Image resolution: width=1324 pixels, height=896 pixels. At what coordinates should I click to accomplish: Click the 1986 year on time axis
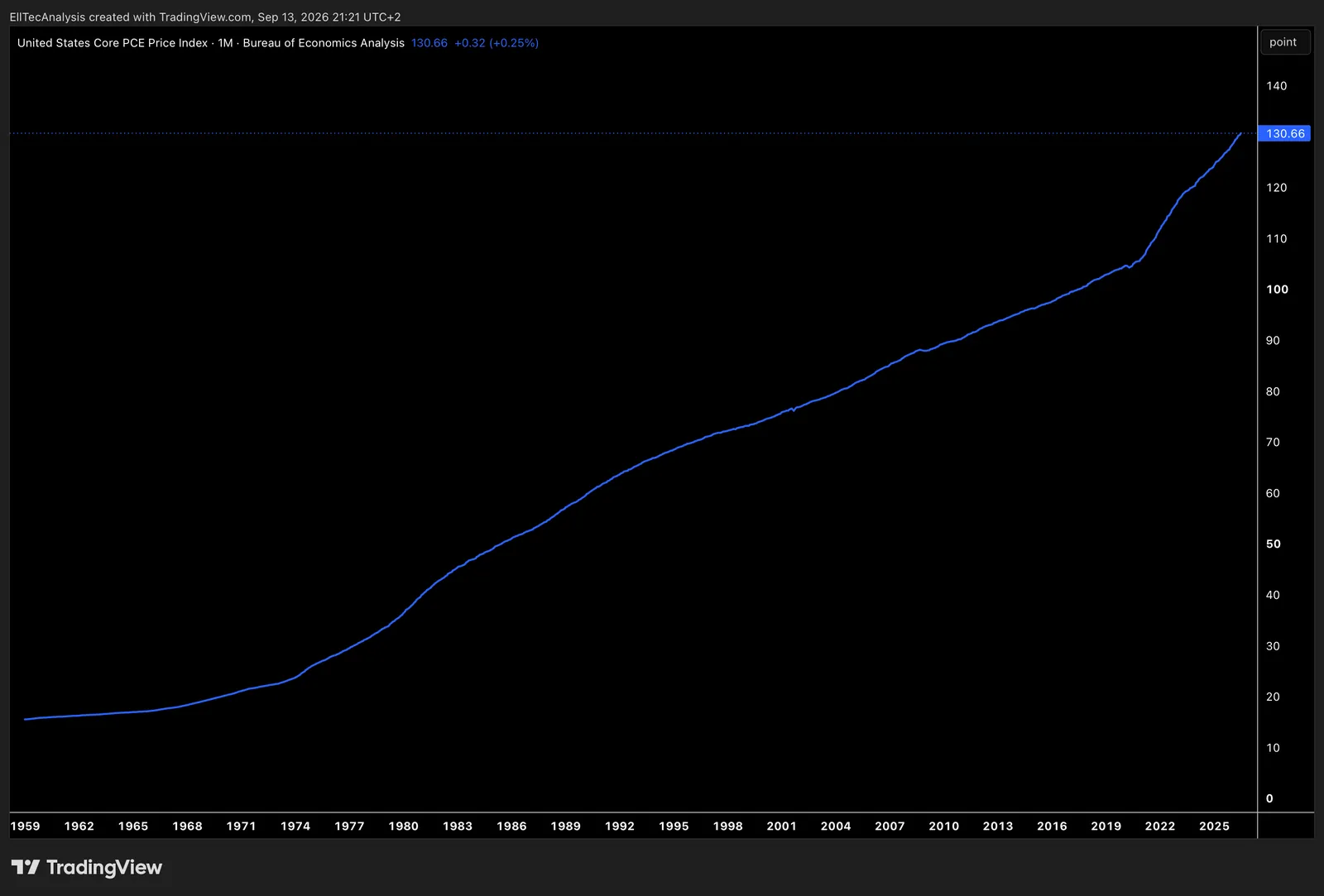tap(511, 826)
